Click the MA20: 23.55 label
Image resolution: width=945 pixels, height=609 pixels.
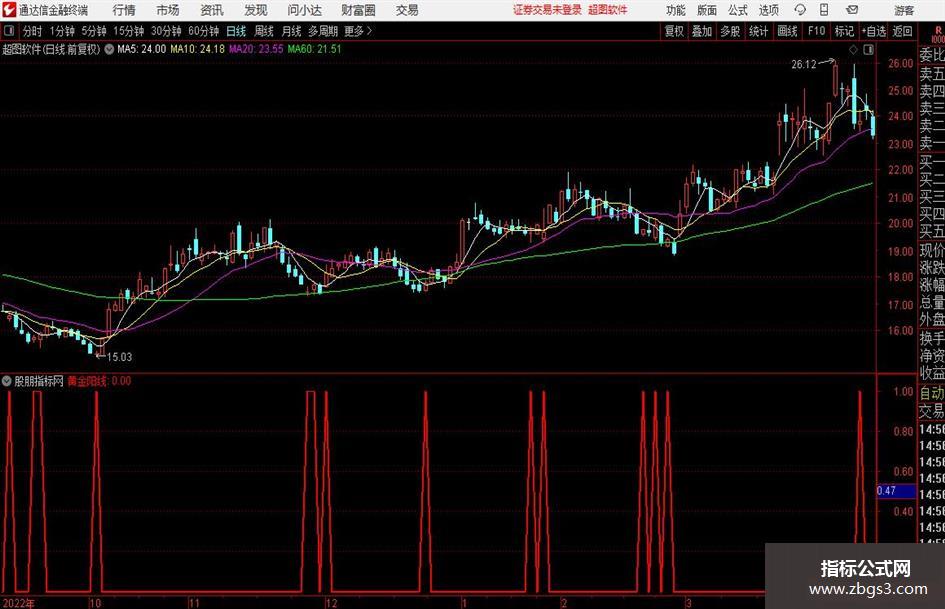tap(256, 49)
